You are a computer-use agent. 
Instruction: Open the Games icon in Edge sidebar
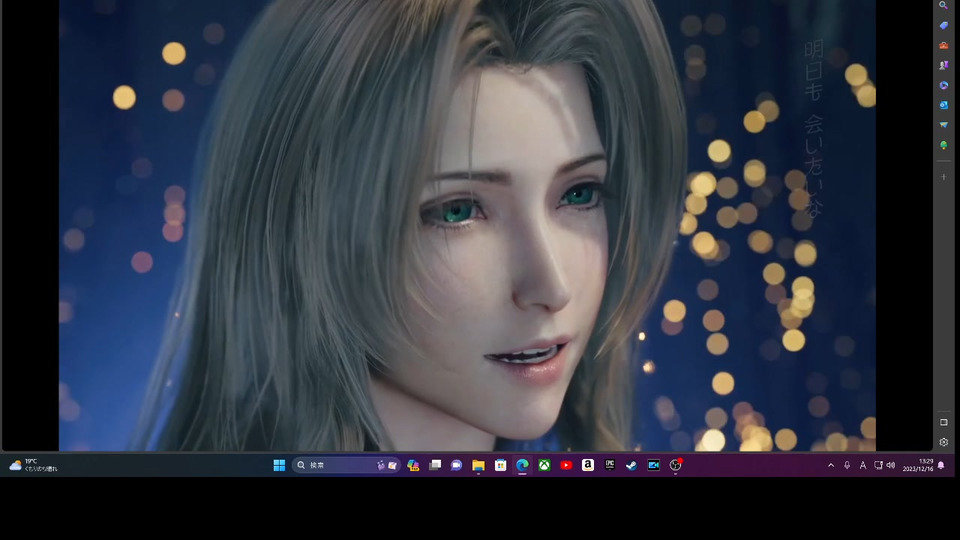[x=943, y=65]
